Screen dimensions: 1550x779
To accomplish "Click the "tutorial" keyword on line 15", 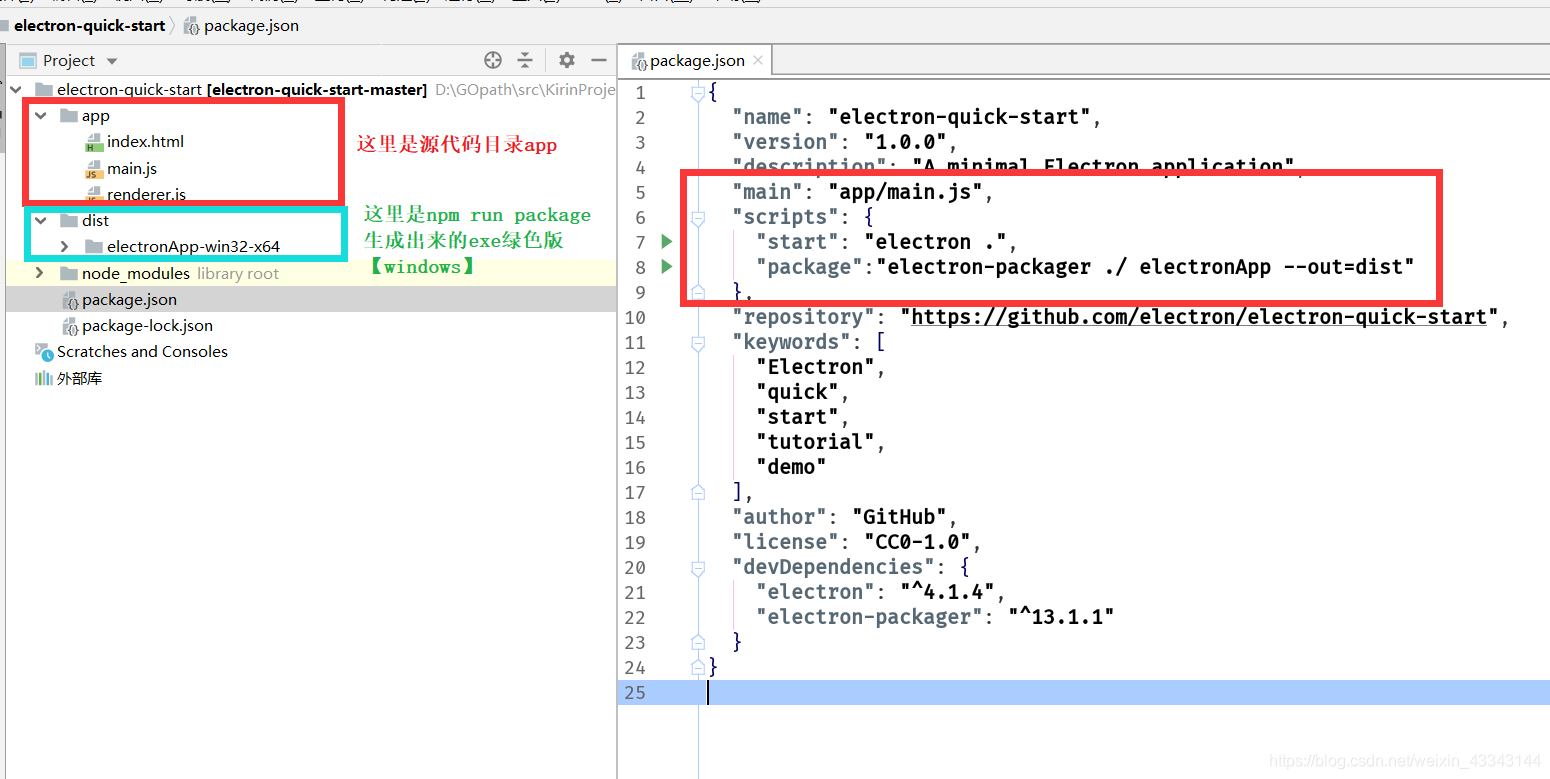I will pos(815,442).
